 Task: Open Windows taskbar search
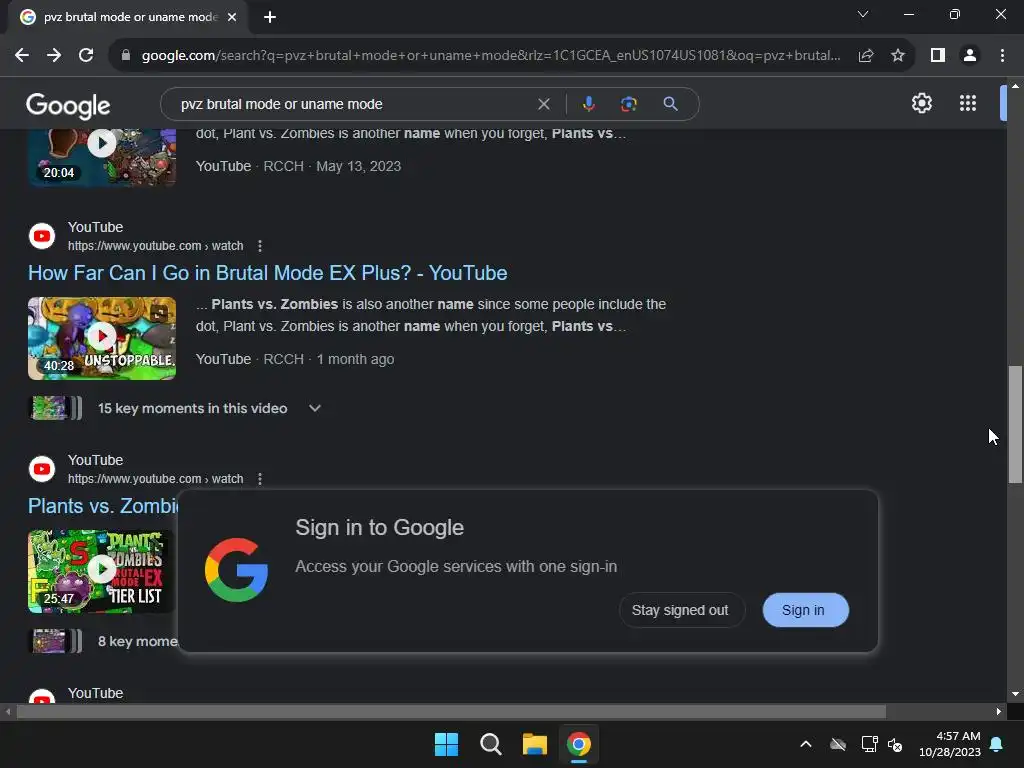[490, 744]
